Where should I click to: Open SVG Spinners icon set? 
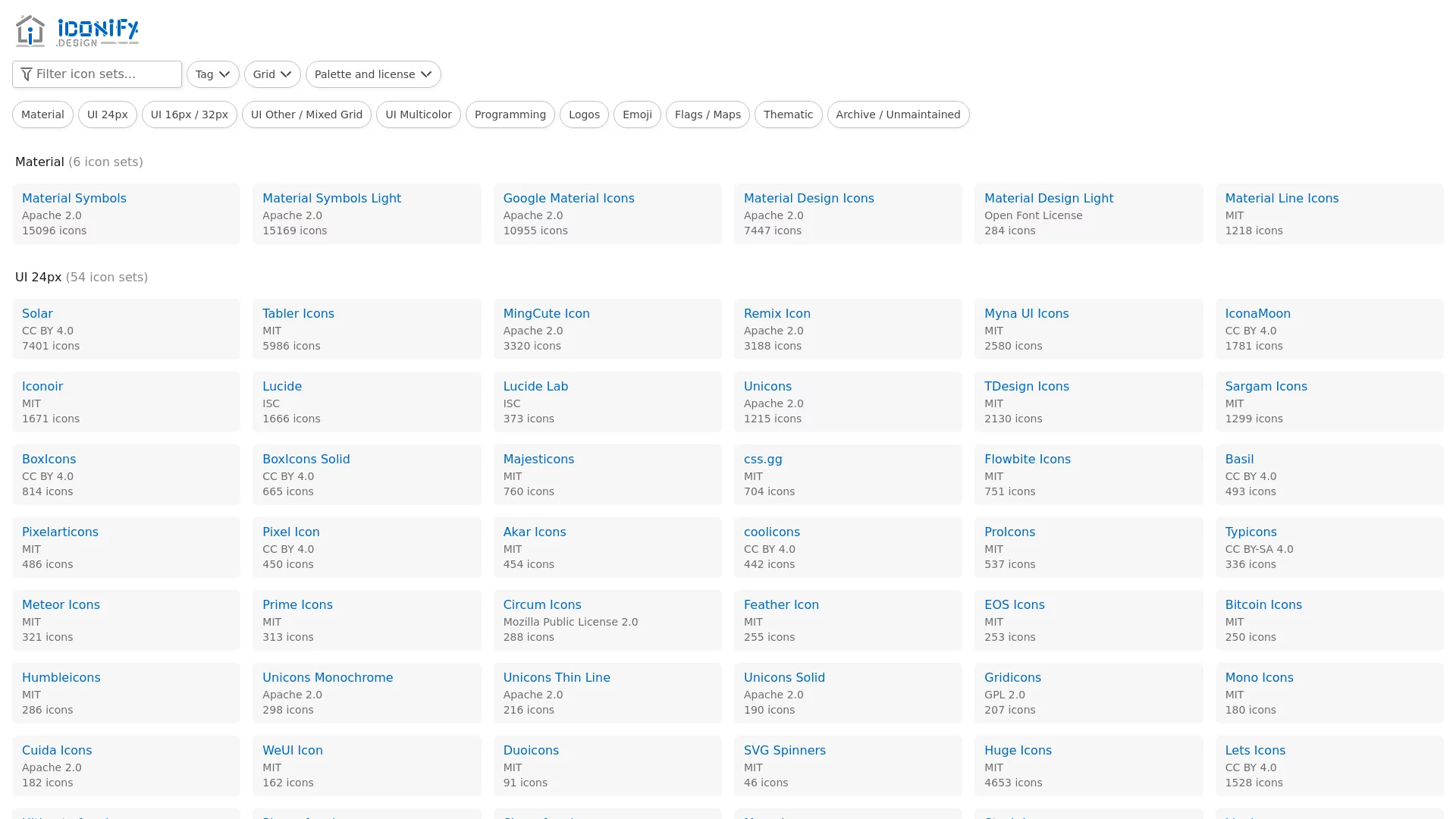(784, 751)
